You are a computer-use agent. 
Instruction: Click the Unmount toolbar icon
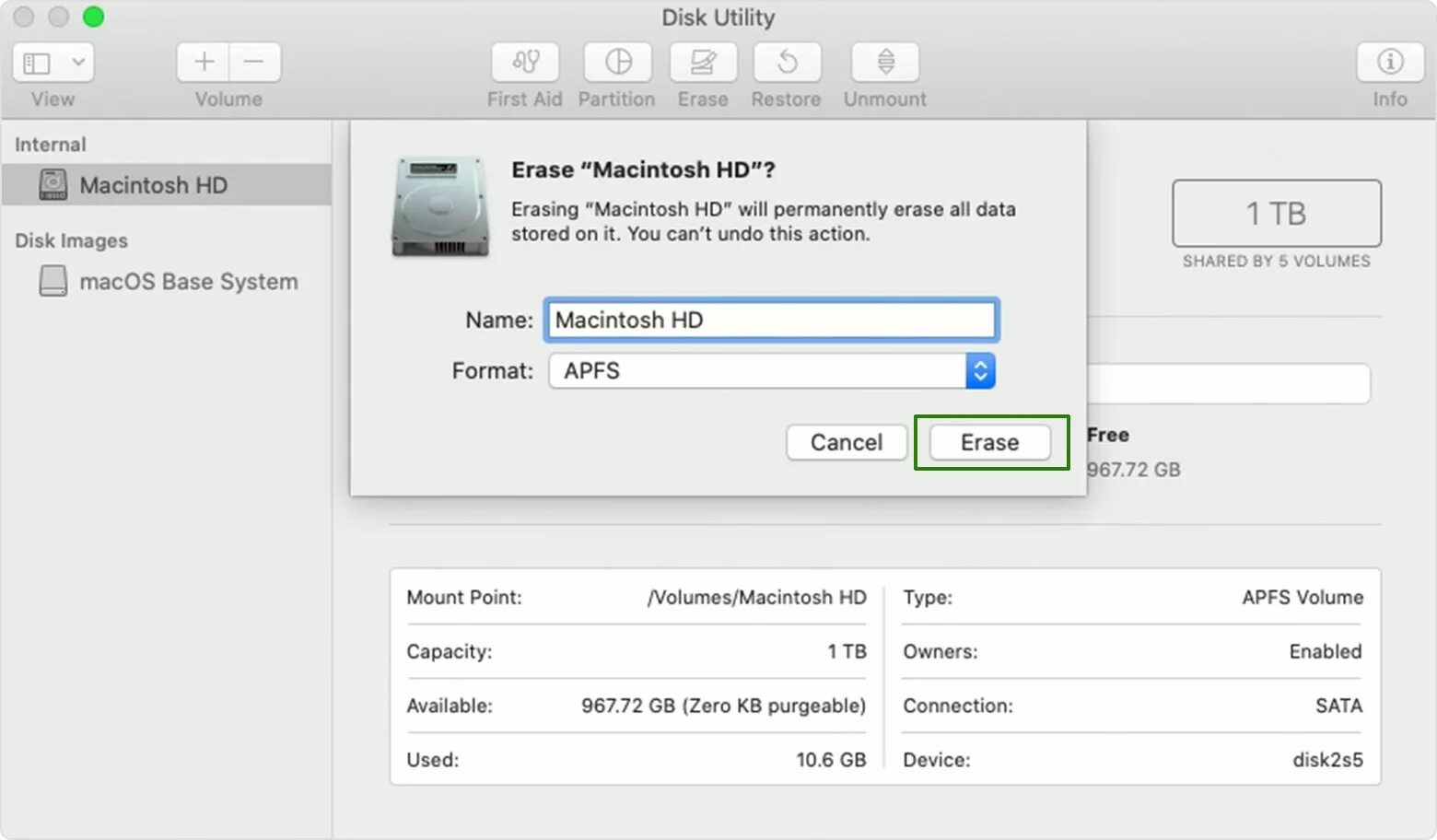(x=885, y=63)
